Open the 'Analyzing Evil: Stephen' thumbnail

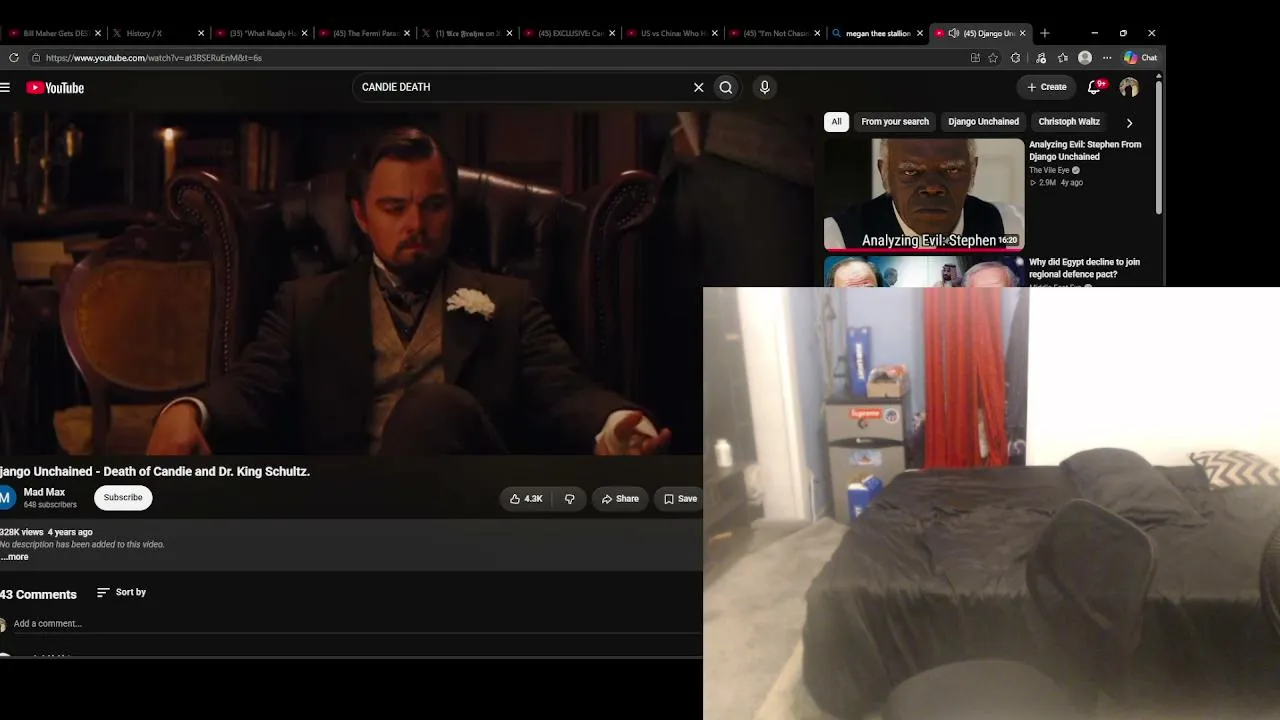click(924, 194)
